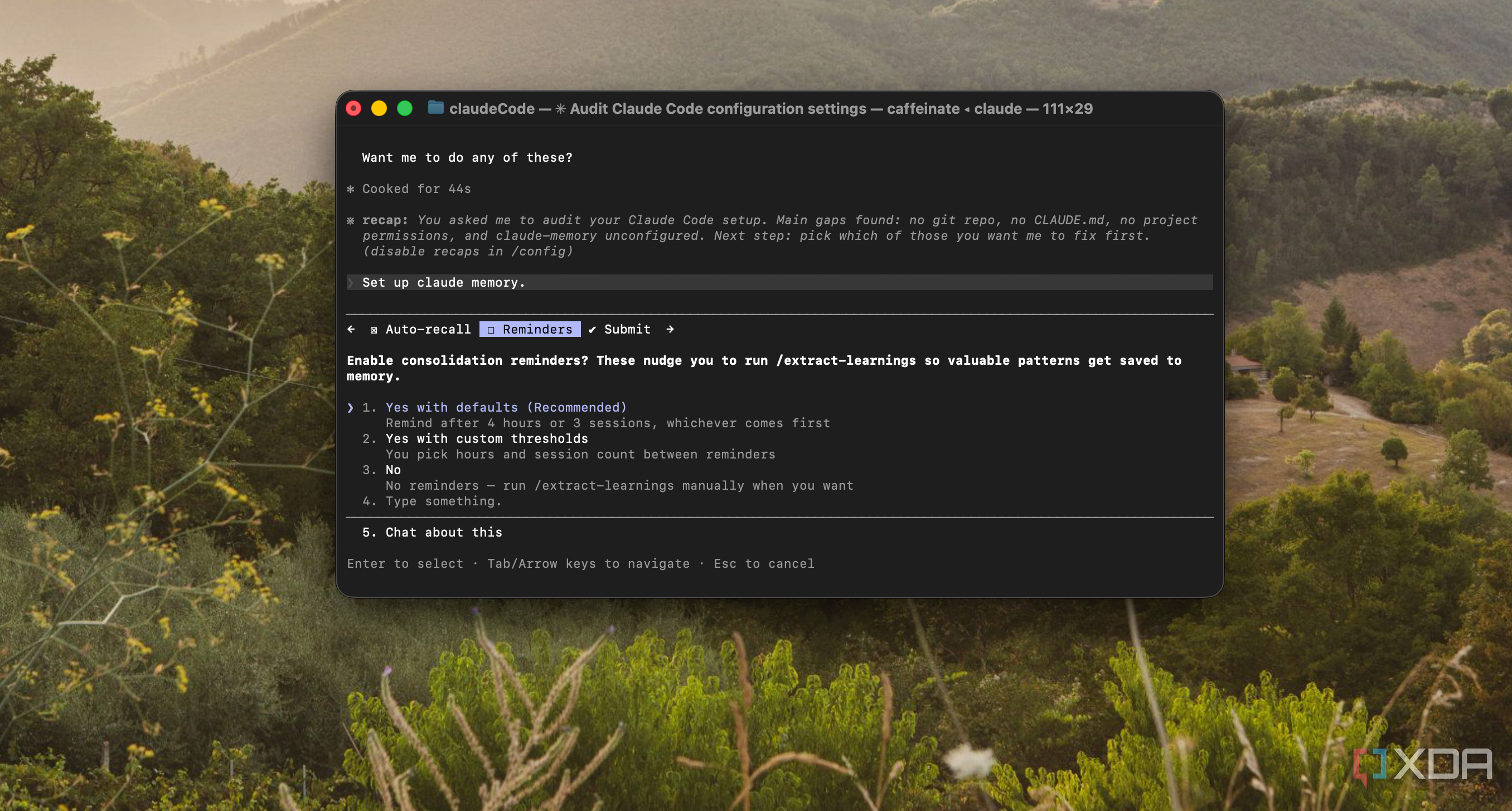The width and height of the screenshot is (1512, 811).
Task: Go to the Submit tab
Action: point(620,330)
